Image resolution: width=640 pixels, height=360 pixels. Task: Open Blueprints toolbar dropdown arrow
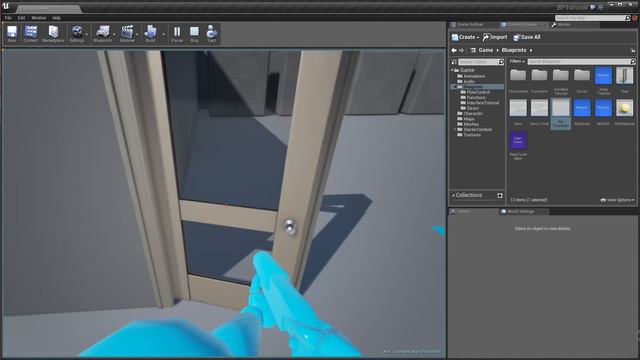(x=114, y=34)
